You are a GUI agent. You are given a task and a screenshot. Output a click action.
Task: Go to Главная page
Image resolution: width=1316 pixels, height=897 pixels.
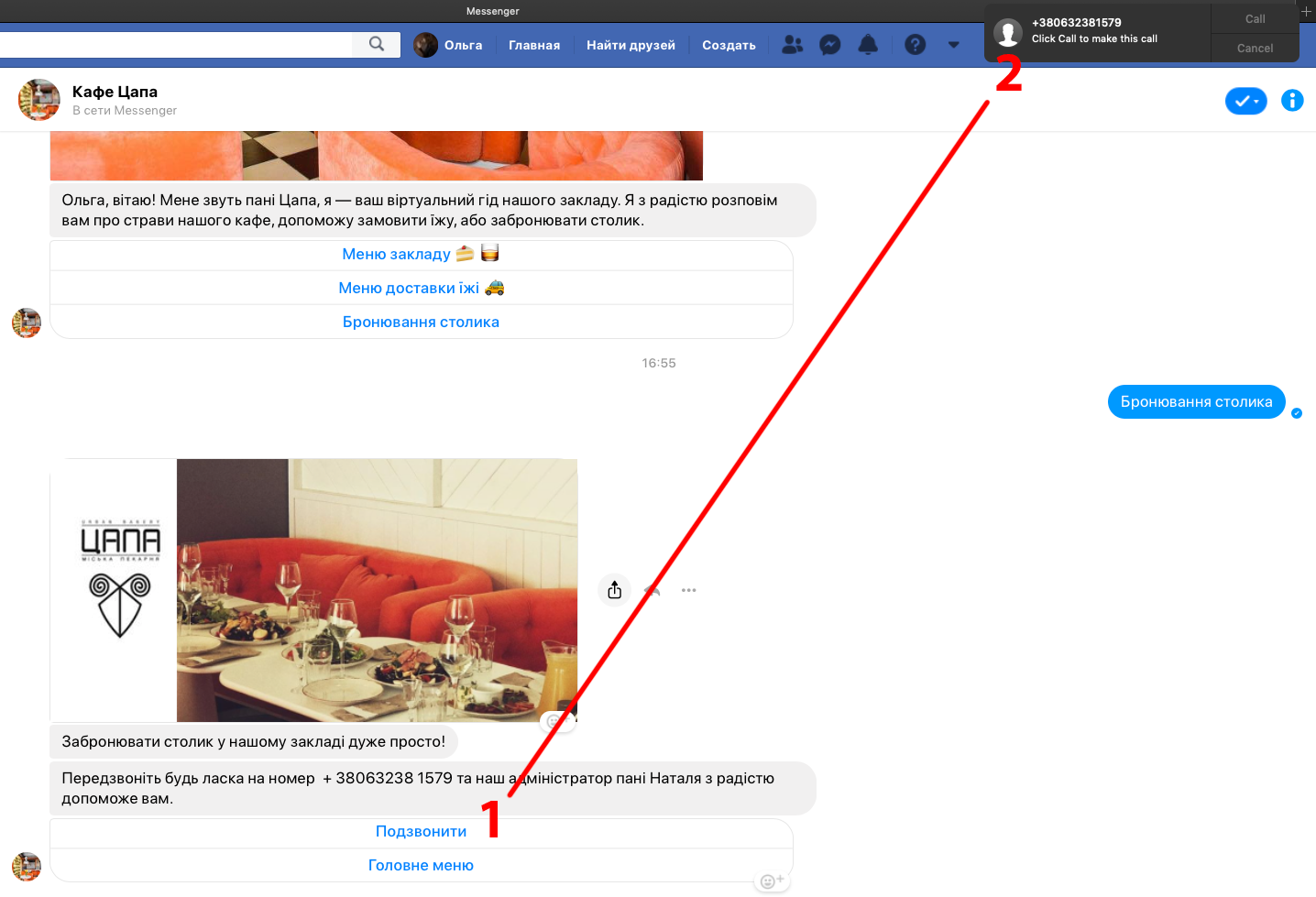click(x=534, y=45)
